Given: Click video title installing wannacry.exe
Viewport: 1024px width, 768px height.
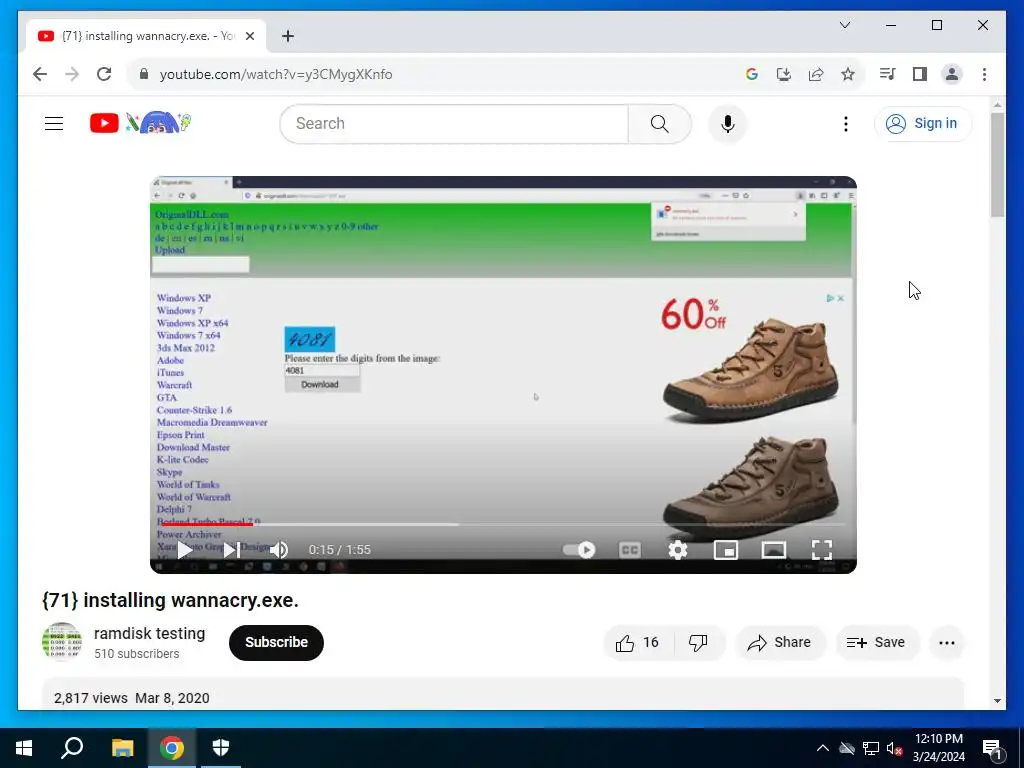Looking at the screenshot, I should [170, 600].
